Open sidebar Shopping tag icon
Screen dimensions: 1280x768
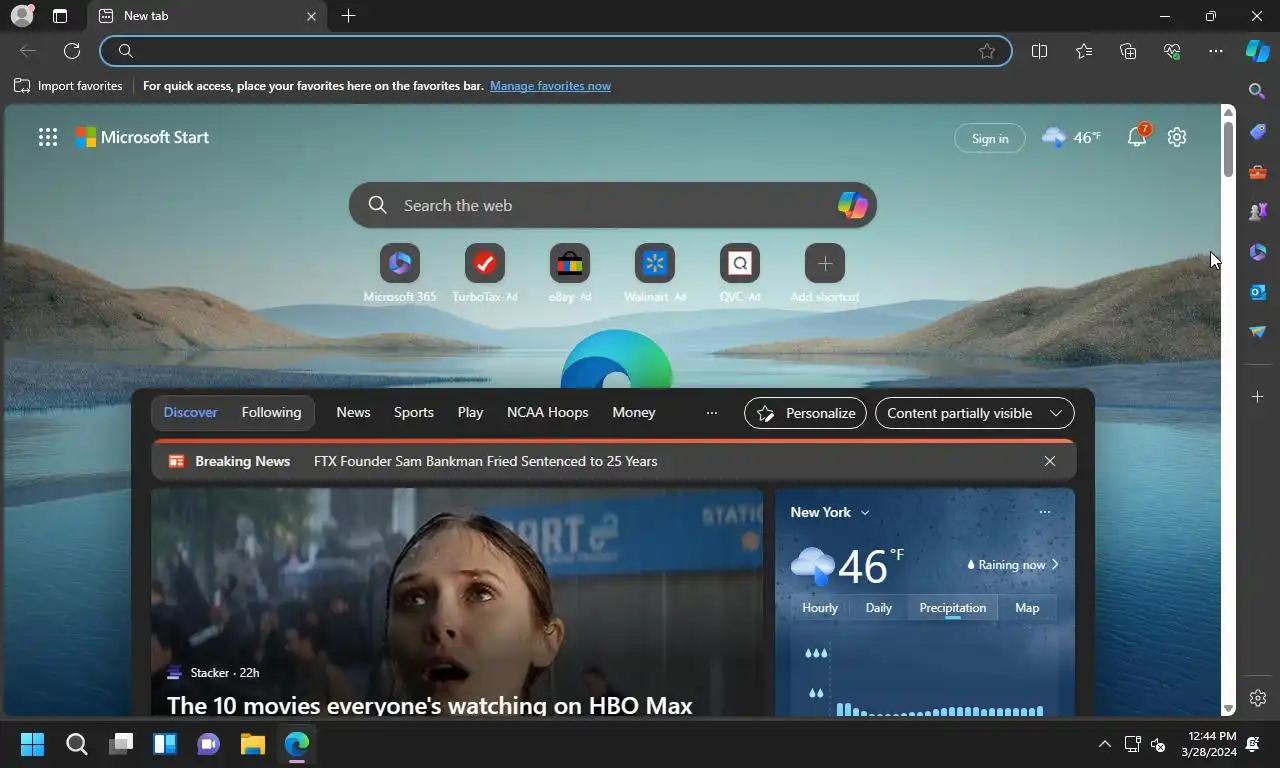[x=1258, y=132]
